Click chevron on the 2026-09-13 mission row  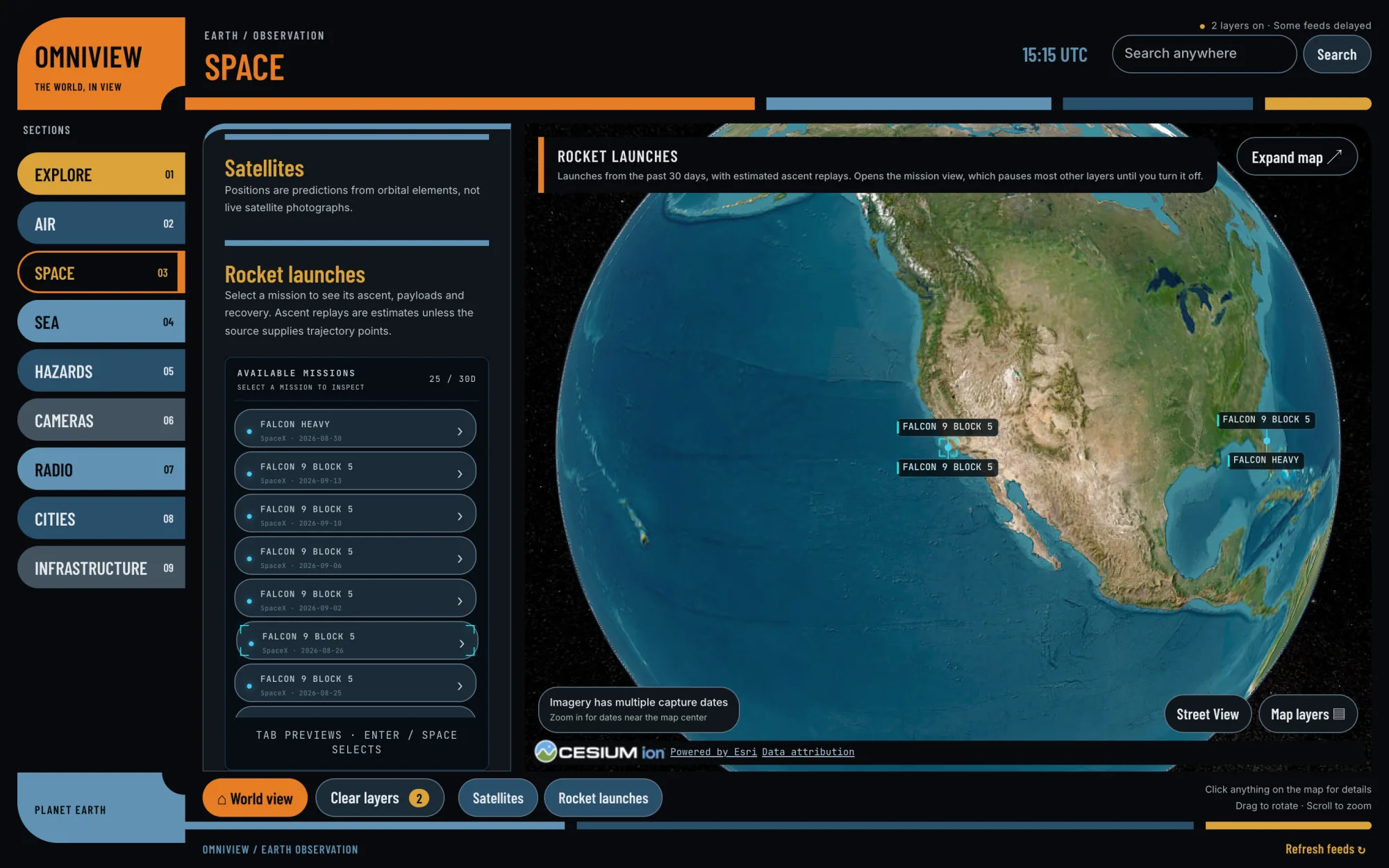tap(460, 474)
